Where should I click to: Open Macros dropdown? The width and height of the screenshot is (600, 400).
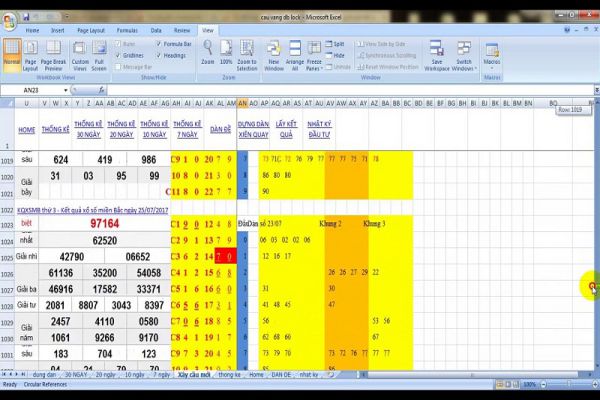coord(492,56)
